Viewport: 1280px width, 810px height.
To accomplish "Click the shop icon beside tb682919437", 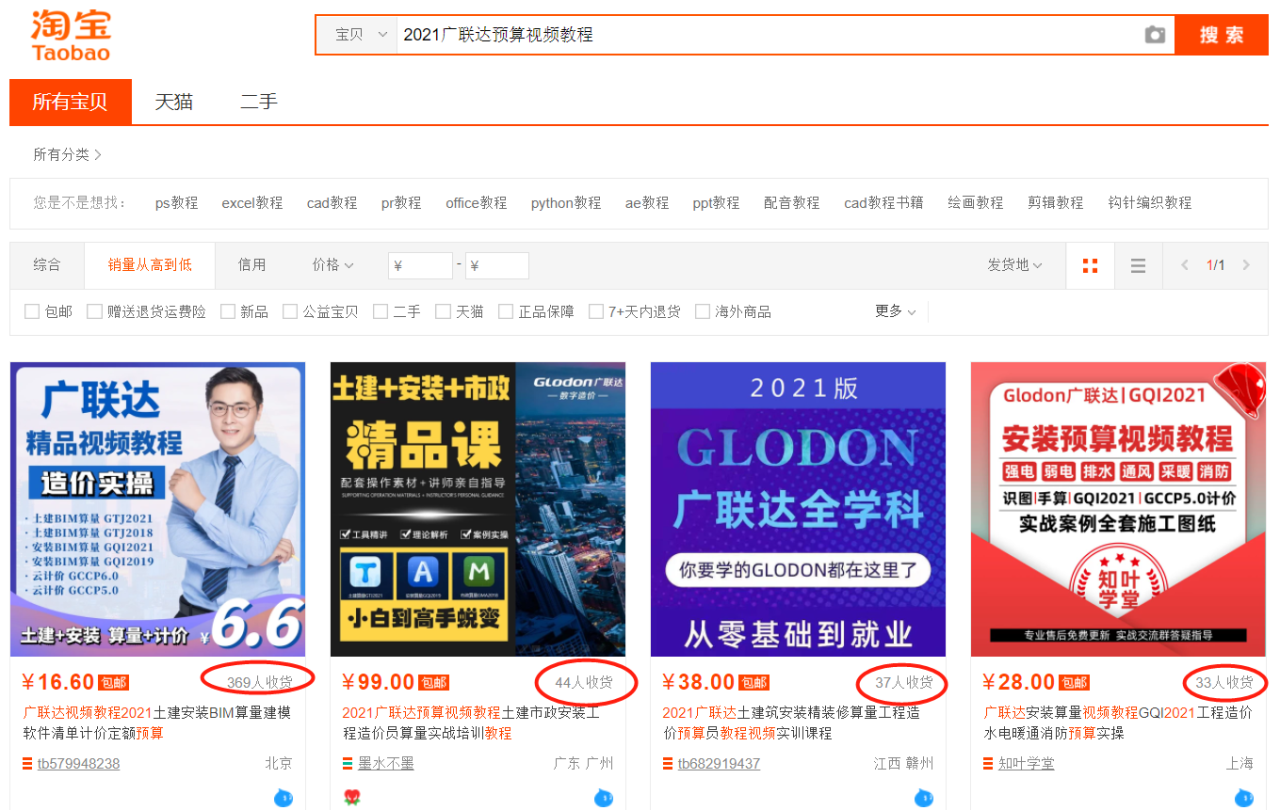I will [x=668, y=764].
